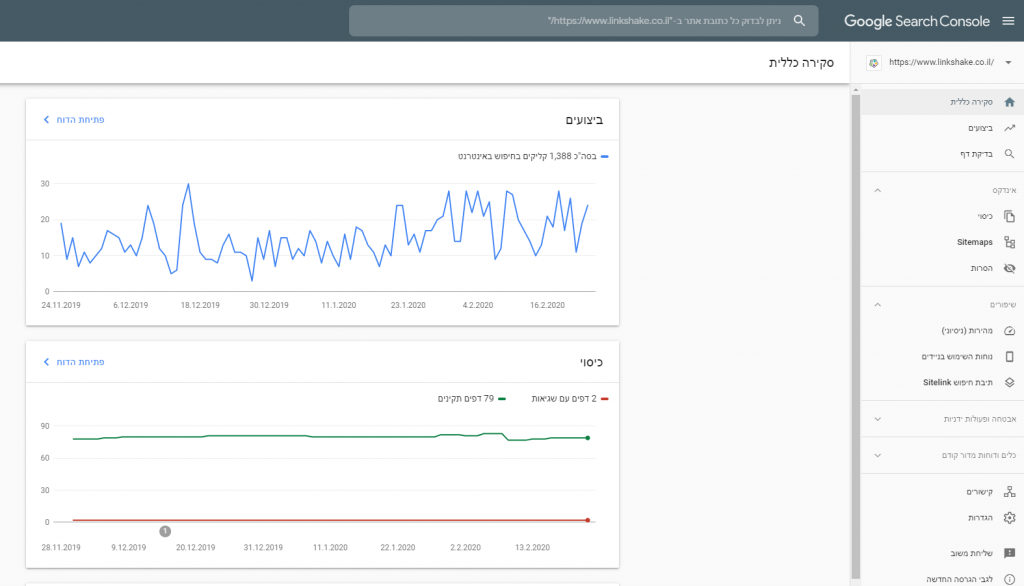Click the 79 דפים תקינים legend text
The width and height of the screenshot is (1024, 586).
pos(466,399)
